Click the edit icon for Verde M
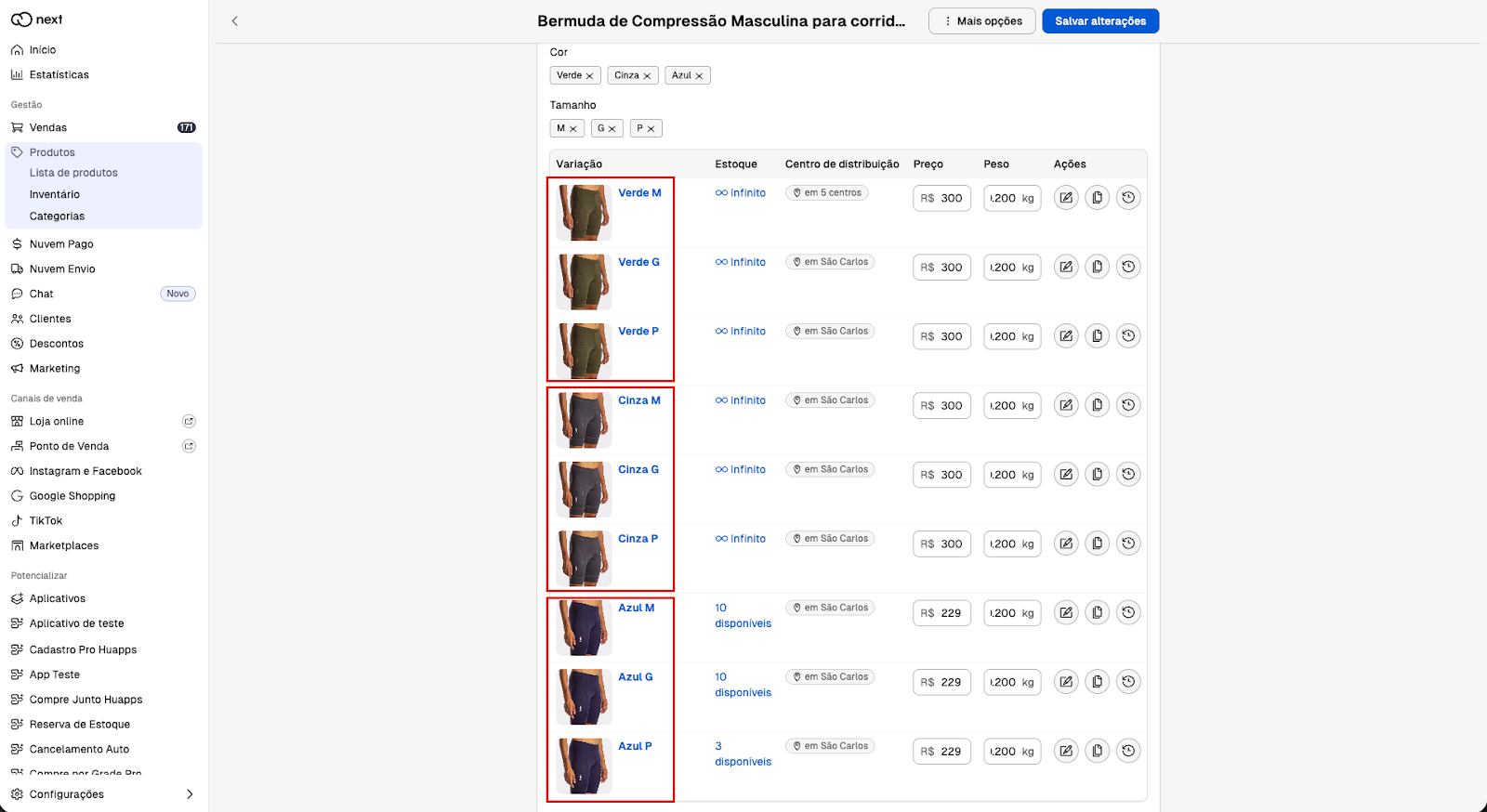This screenshot has height=812, width=1487. click(1066, 198)
